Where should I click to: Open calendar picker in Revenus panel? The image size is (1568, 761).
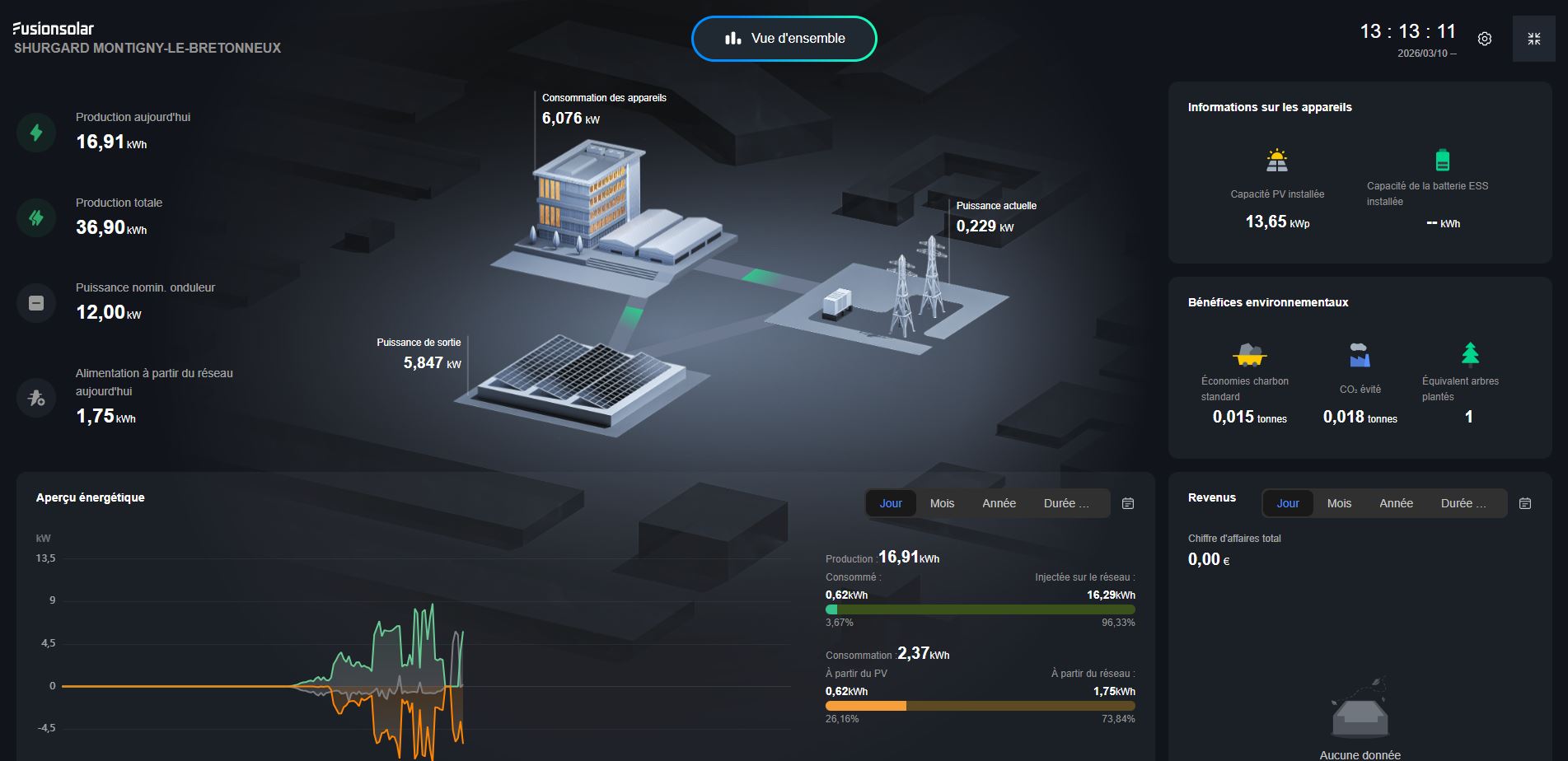[x=1525, y=503]
